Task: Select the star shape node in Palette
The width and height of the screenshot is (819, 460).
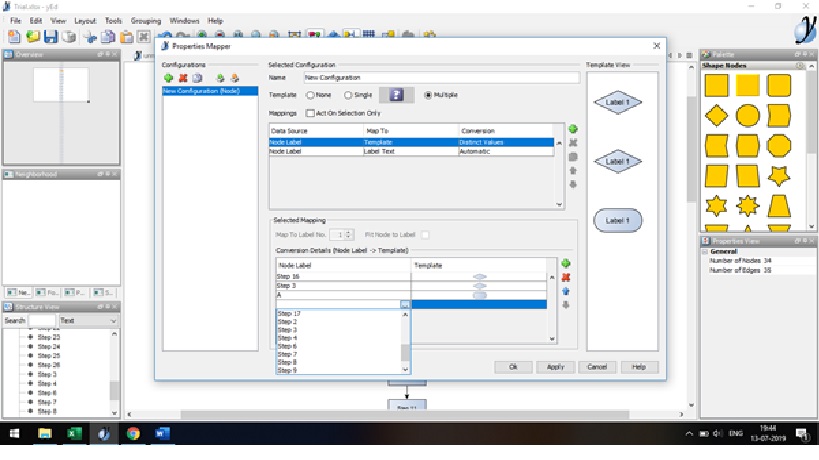Action: click(779, 177)
